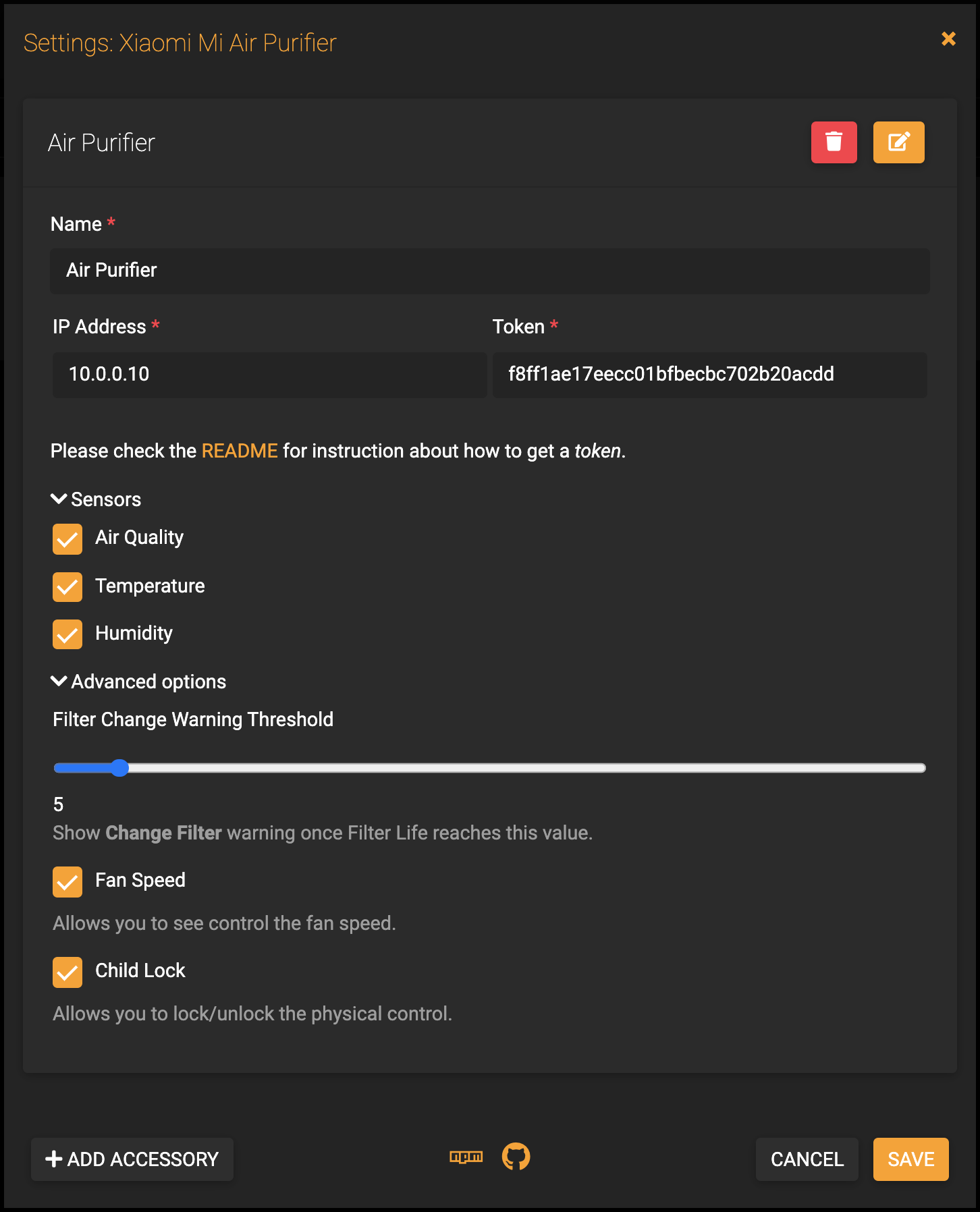This screenshot has height=1212, width=980.
Task: Focus the IP Address input field
Action: pyautogui.click(x=270, y=375)
